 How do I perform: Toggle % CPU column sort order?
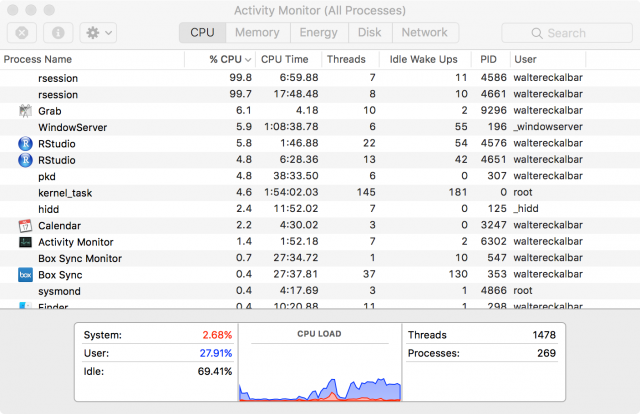point(220,60)
